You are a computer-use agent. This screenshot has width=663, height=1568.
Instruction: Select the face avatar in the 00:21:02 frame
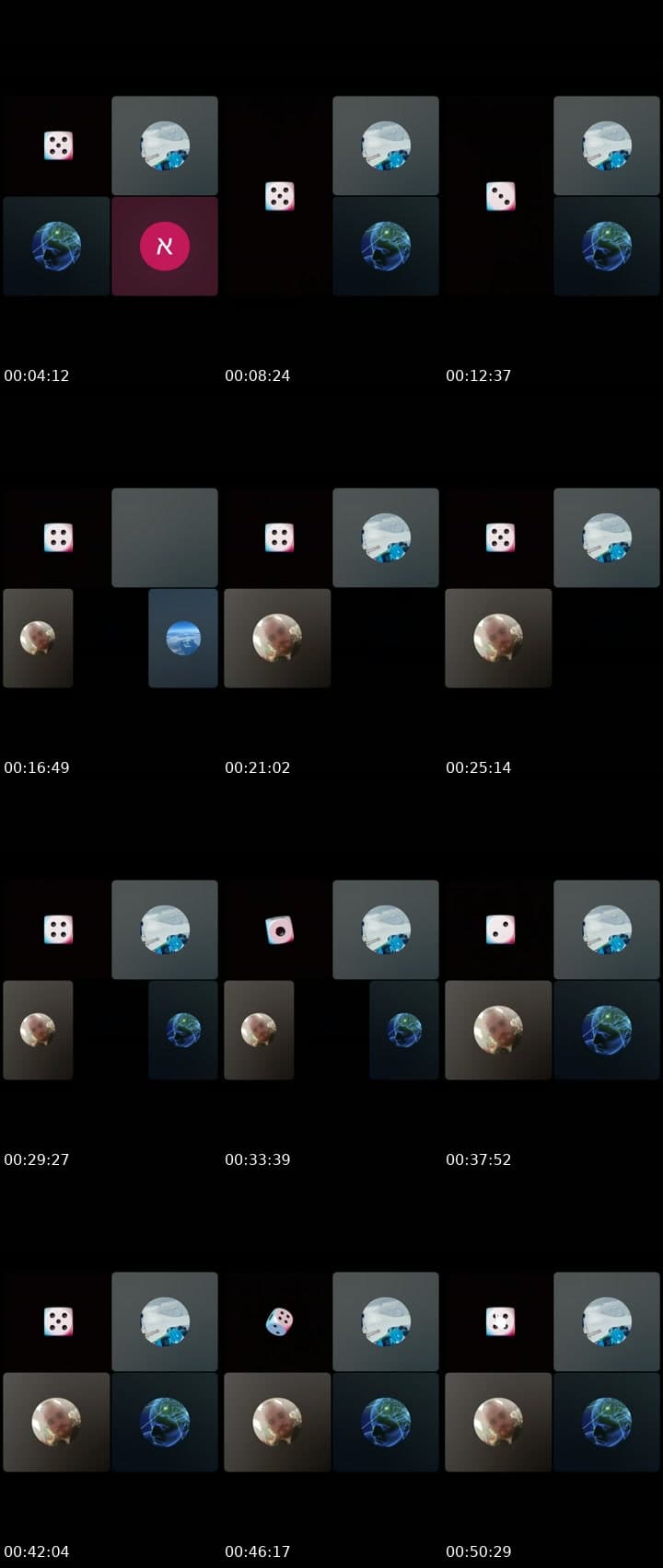pyautogui.click(x=277, y=638)
